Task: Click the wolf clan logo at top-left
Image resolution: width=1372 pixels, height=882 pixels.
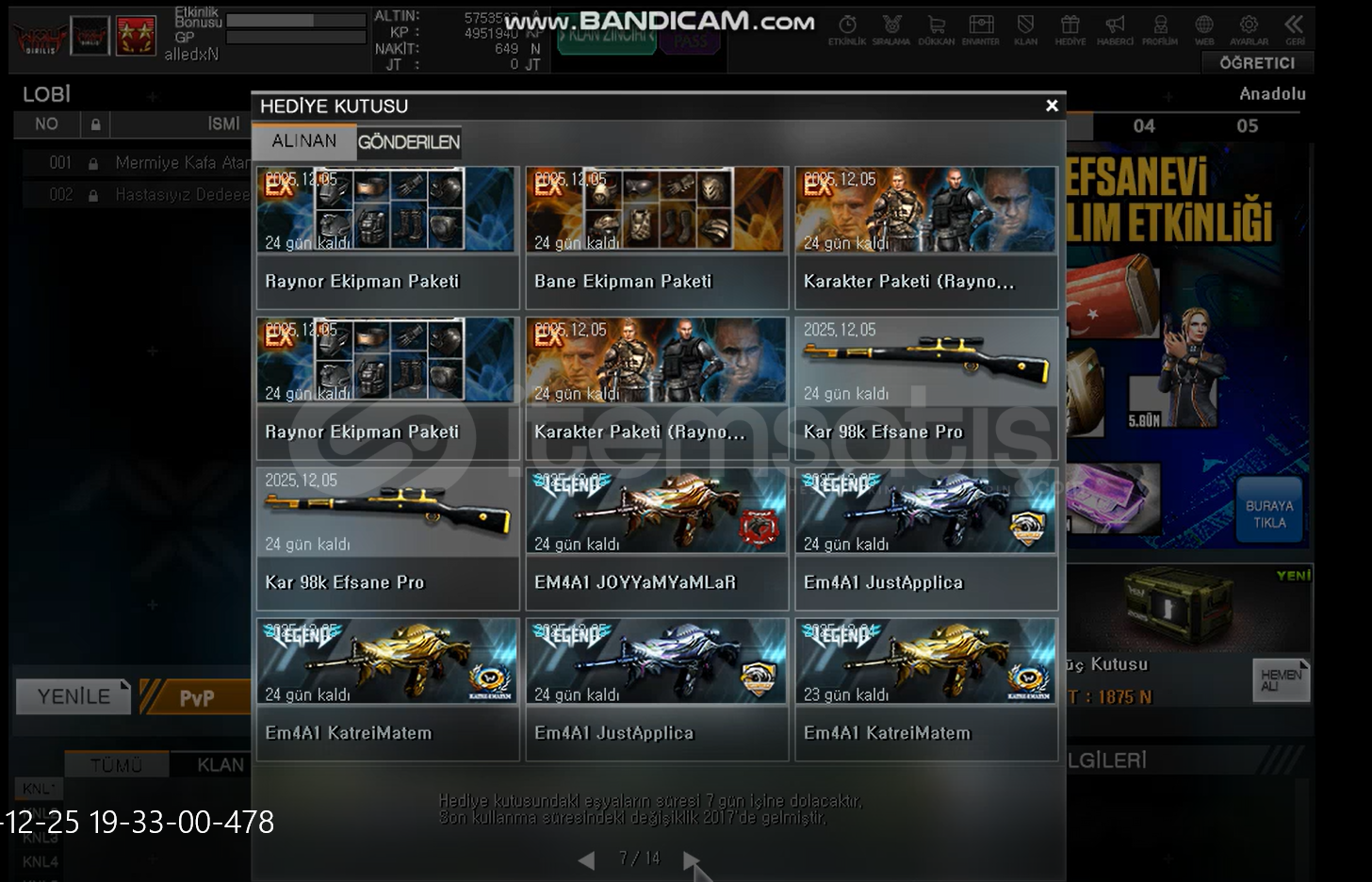Action: coord(41,38)
